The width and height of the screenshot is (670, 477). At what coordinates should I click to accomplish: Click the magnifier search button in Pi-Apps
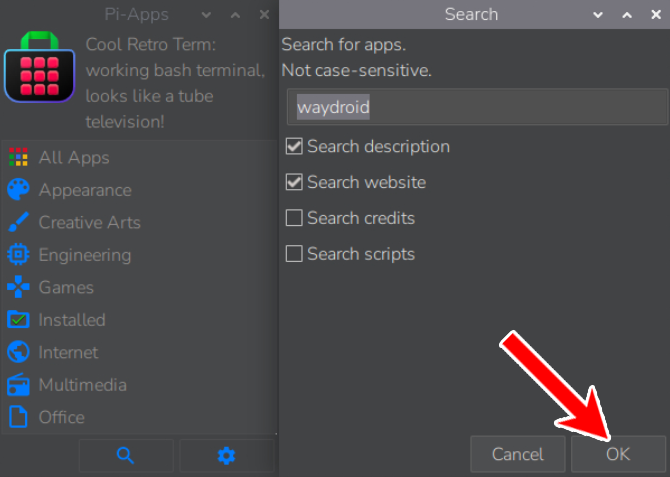click(x=125, y=455)
